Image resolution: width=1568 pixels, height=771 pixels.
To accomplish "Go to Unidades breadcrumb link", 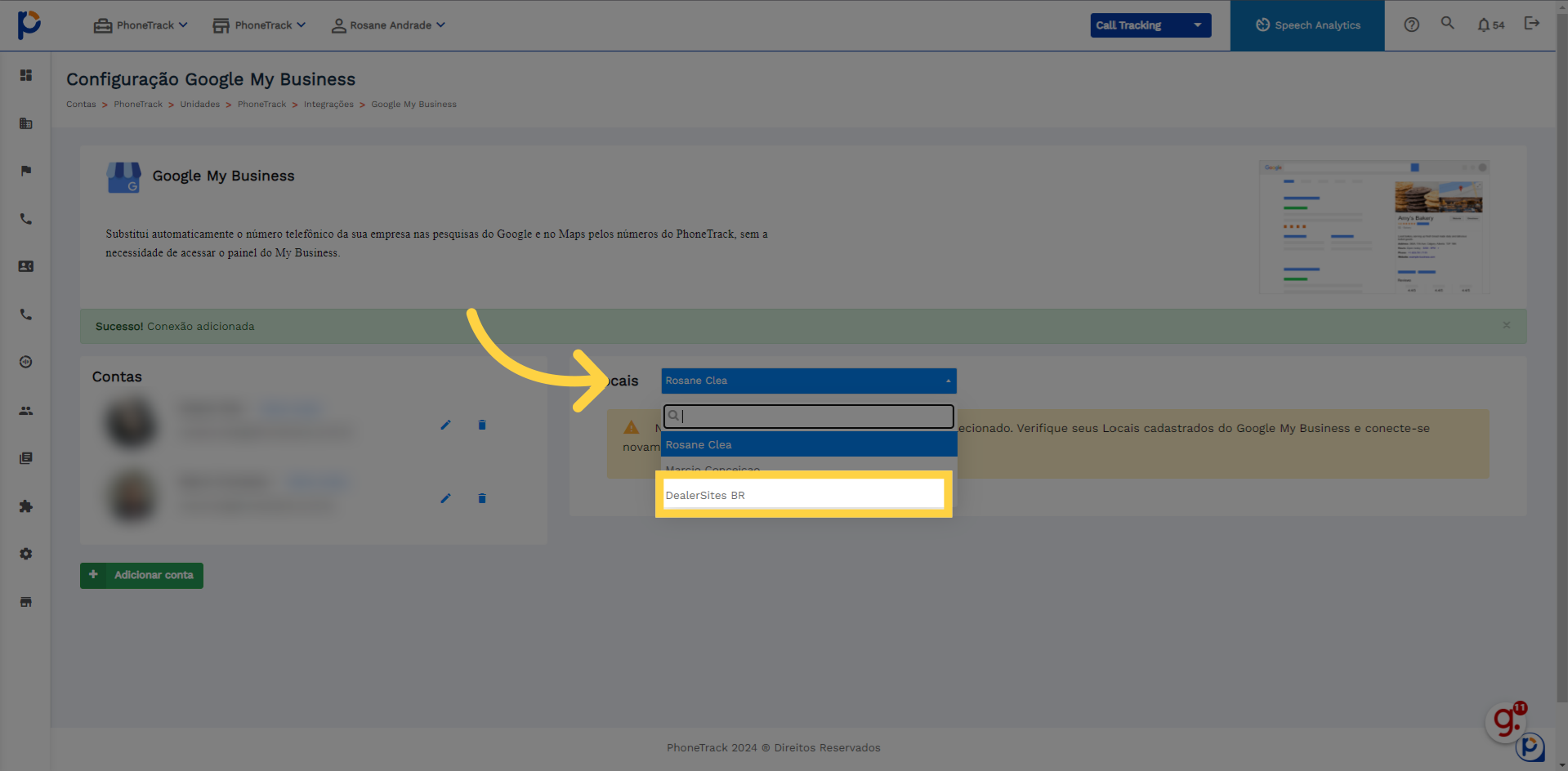I will (x=200, y=105).
